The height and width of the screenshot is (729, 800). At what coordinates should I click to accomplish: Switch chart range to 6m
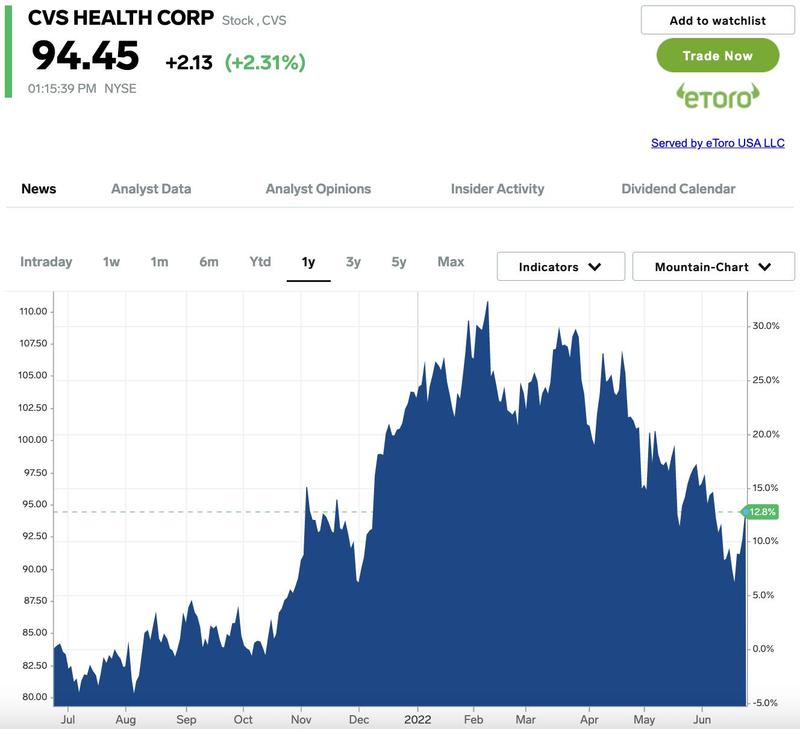pyautogui.click(x=209, y=262)
